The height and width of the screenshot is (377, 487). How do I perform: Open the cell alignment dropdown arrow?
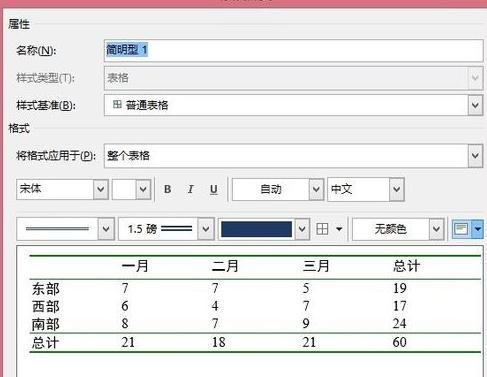tap(478, 229)
